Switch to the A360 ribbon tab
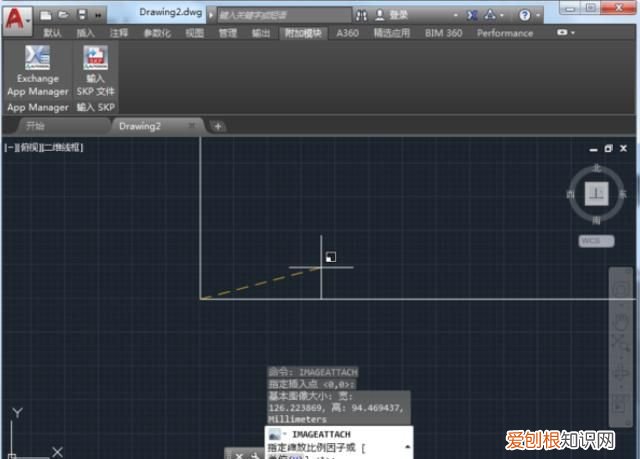The image size is (640, 459). point(347,33)
